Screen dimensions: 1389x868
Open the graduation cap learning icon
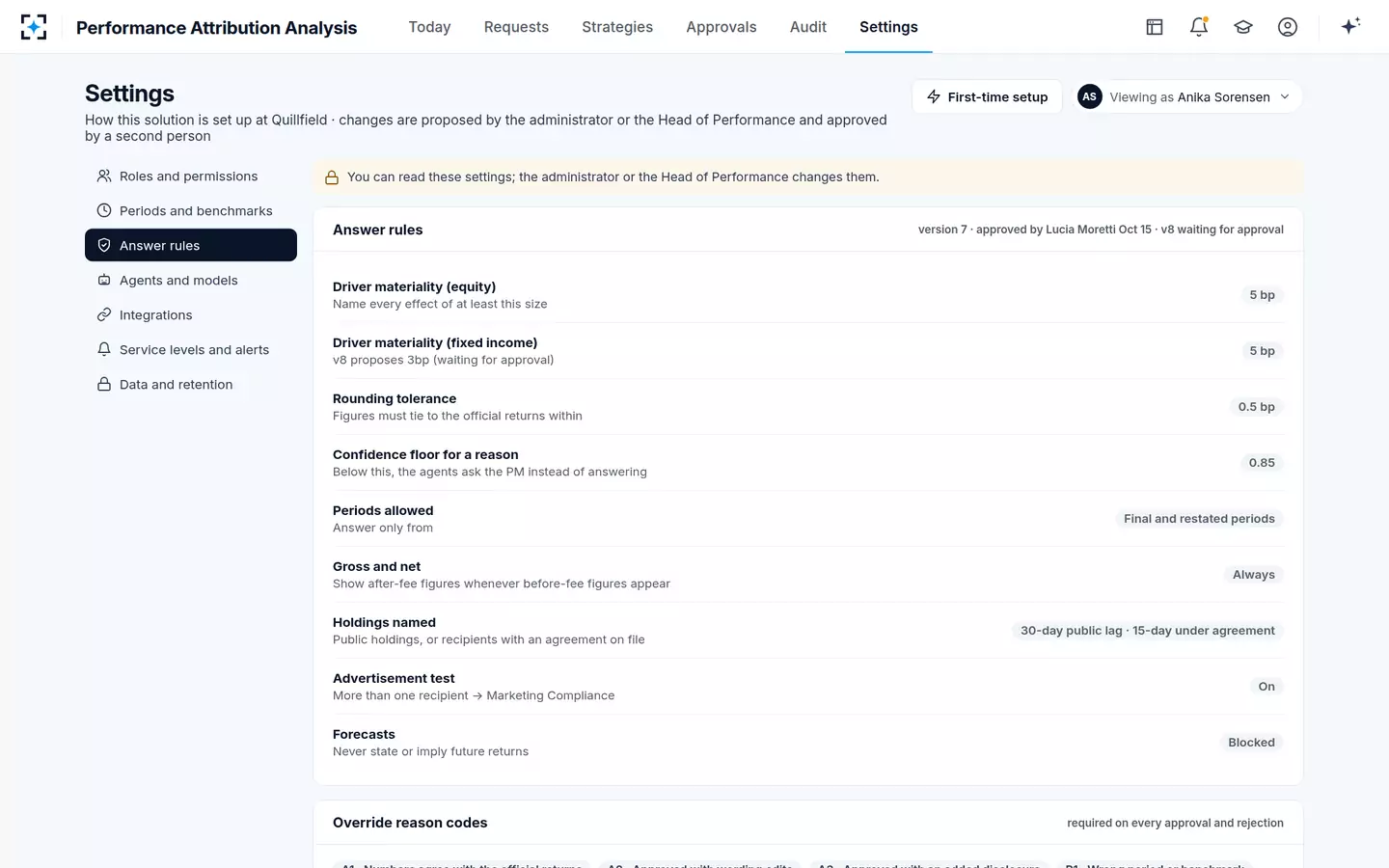click(x=1243, y=27)
